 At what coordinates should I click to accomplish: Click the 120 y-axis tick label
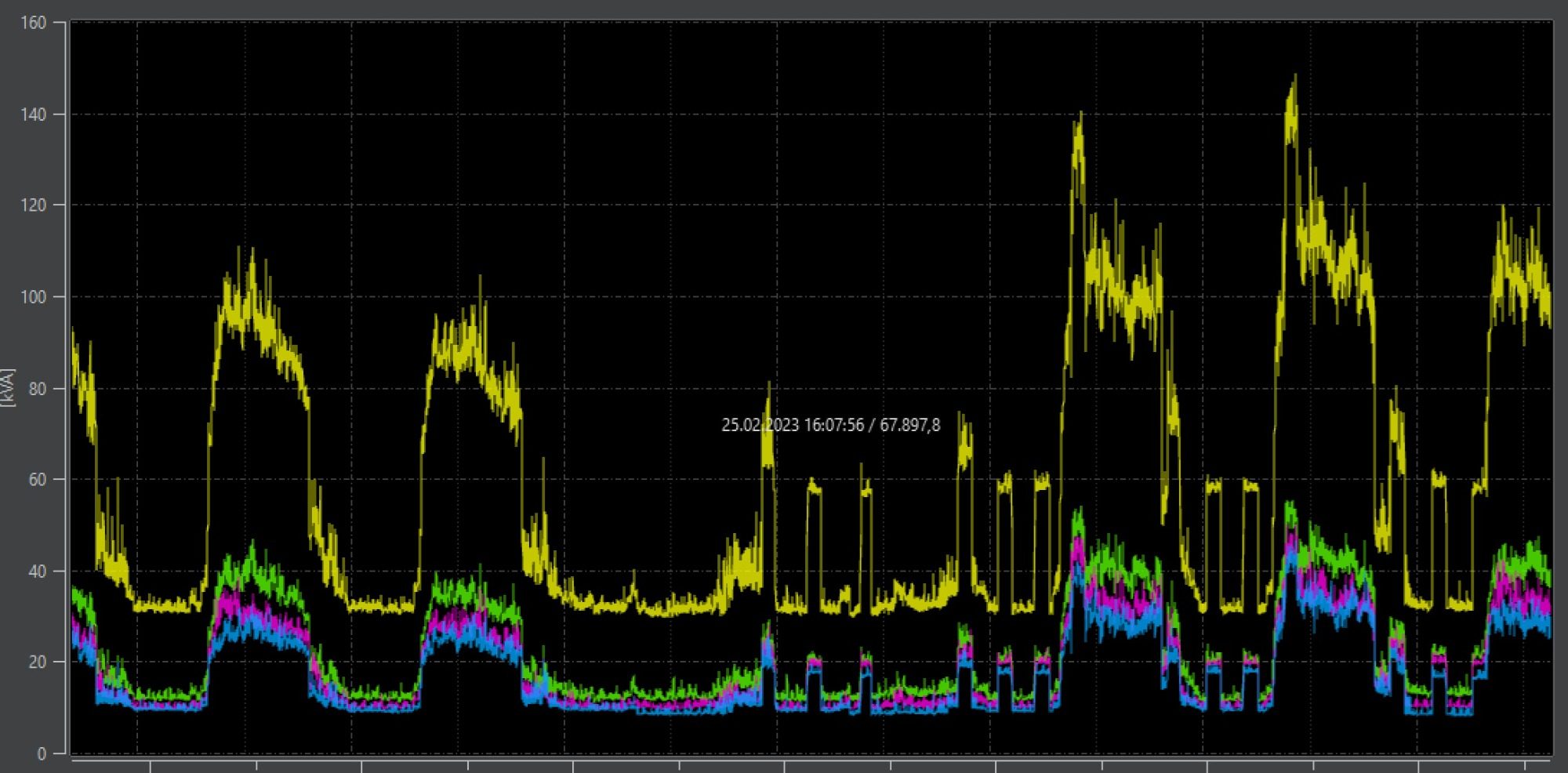pyautogui.click(x=33, y=205)
